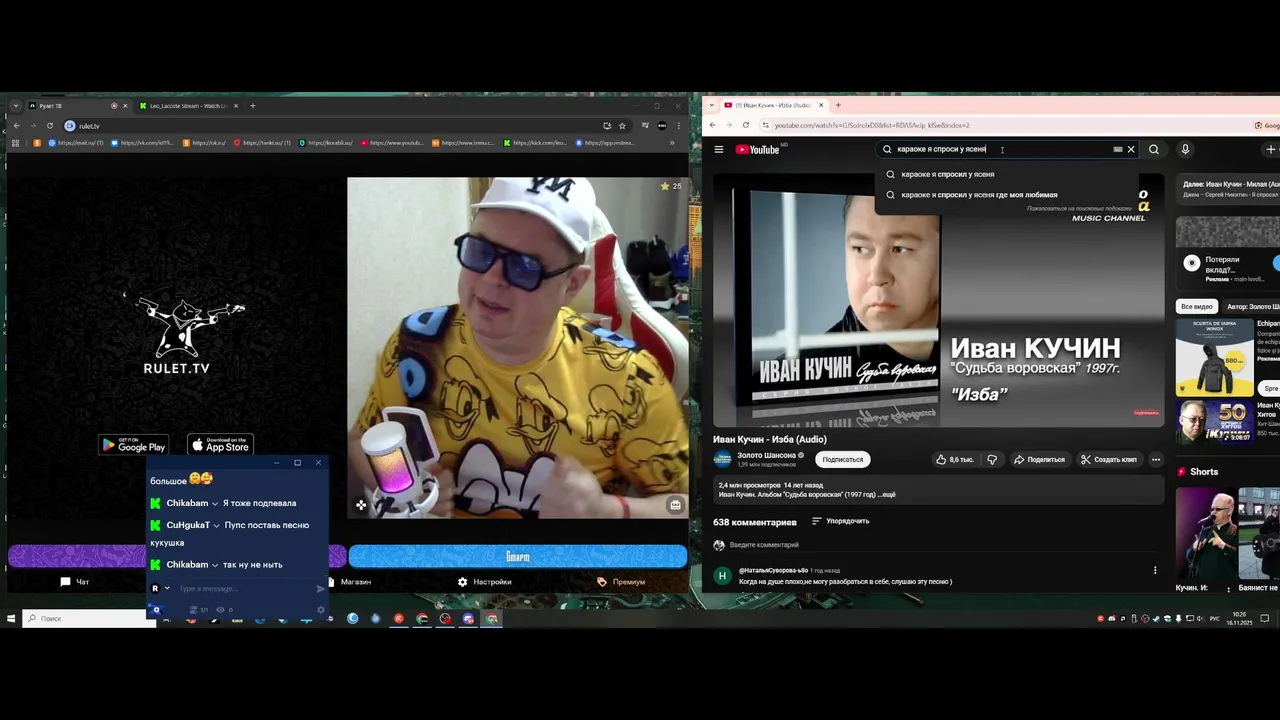This screenshot has width=1280, height=720.
Task: Open Иван Кучин 50 хитов thumbnail
Action: click(x=1214, y=421)
